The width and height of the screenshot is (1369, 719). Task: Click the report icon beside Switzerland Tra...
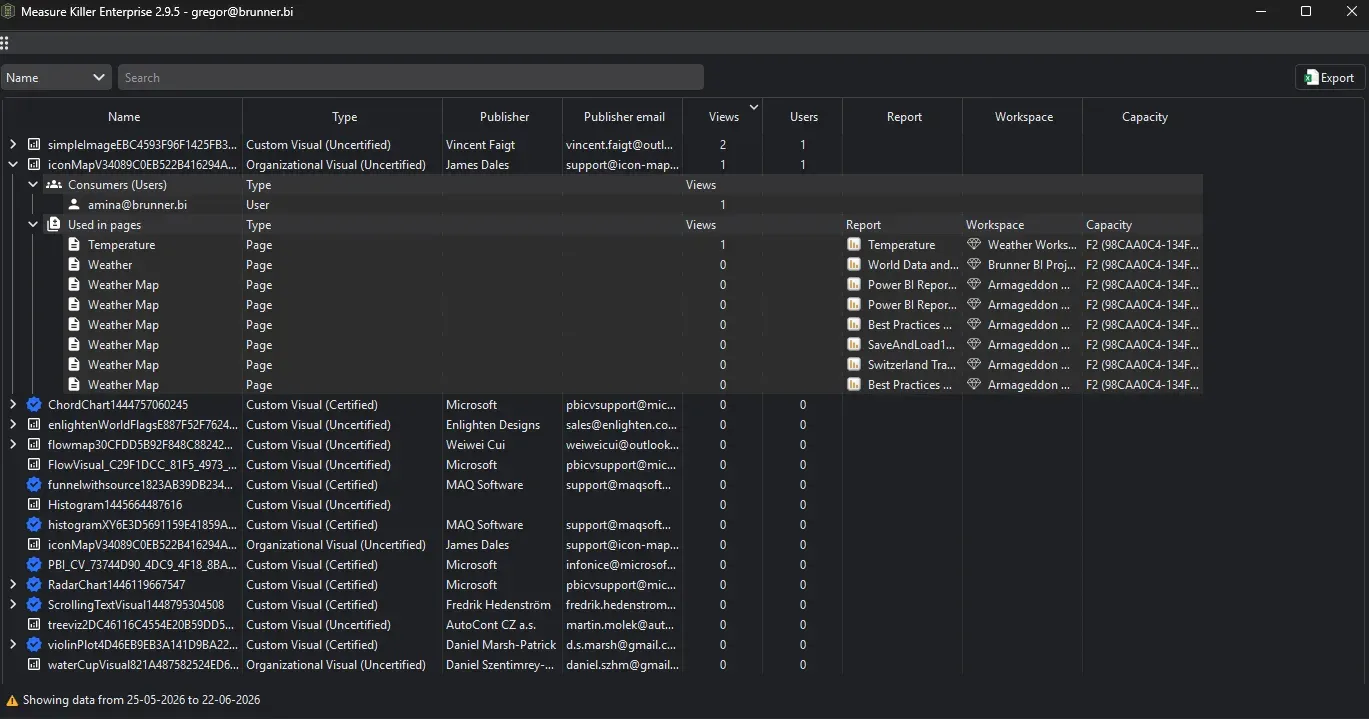pos(853,365)
